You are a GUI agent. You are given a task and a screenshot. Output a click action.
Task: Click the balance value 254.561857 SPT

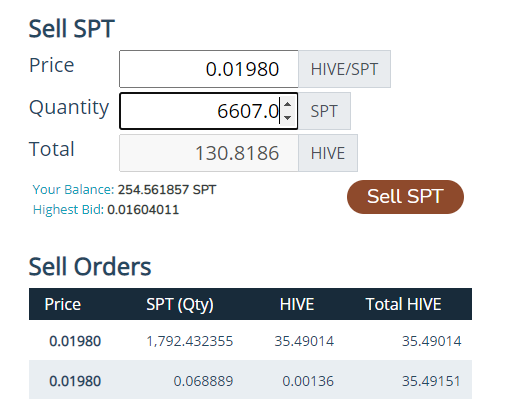click(x=167, y=190)
